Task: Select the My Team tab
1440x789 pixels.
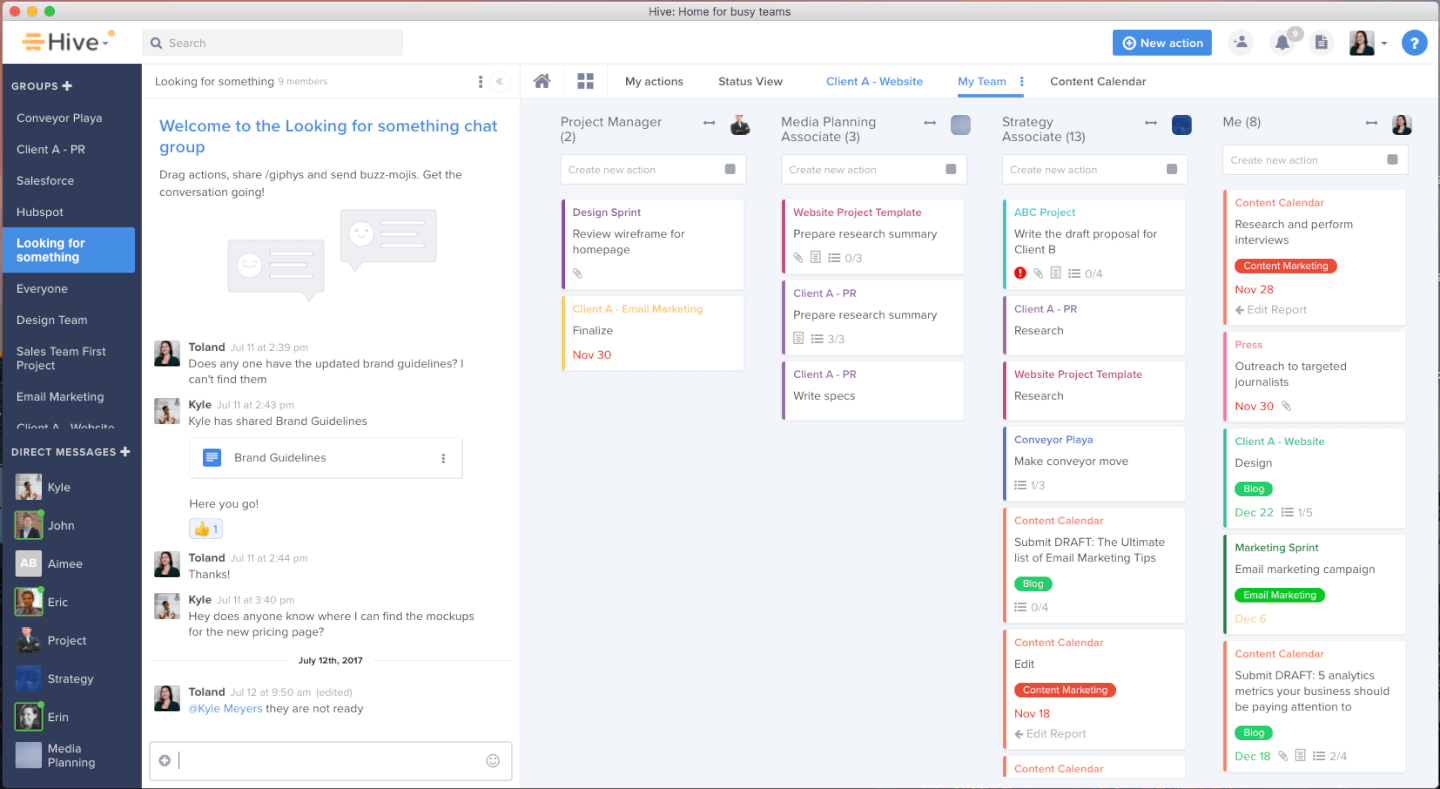Action: [982, 82]
